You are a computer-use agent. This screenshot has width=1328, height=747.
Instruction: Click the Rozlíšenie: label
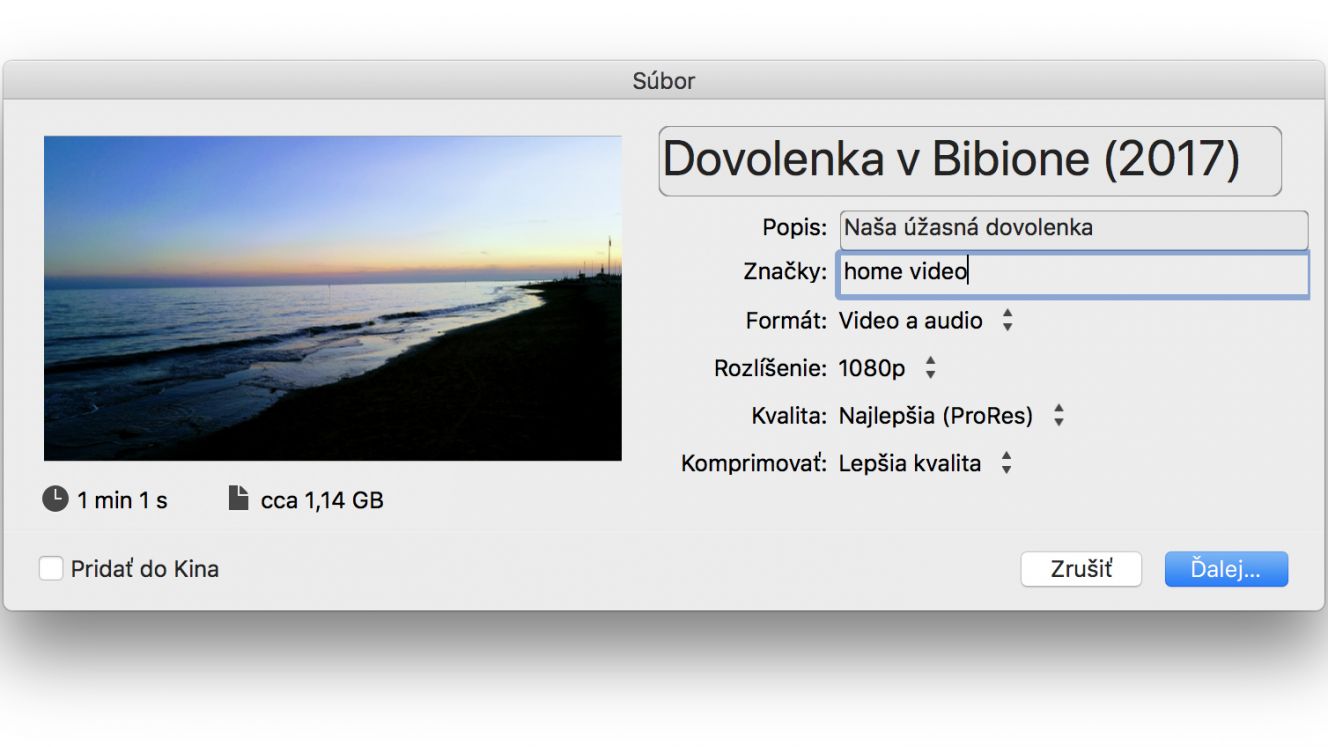click(x=770, y=368)
